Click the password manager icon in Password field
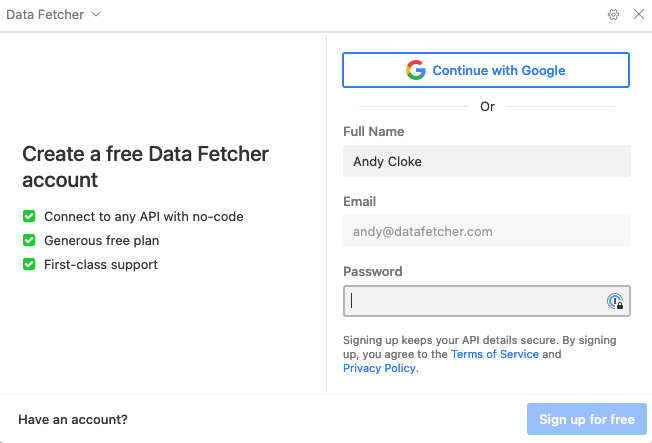 pyautogui.click(x=615, y=301)
